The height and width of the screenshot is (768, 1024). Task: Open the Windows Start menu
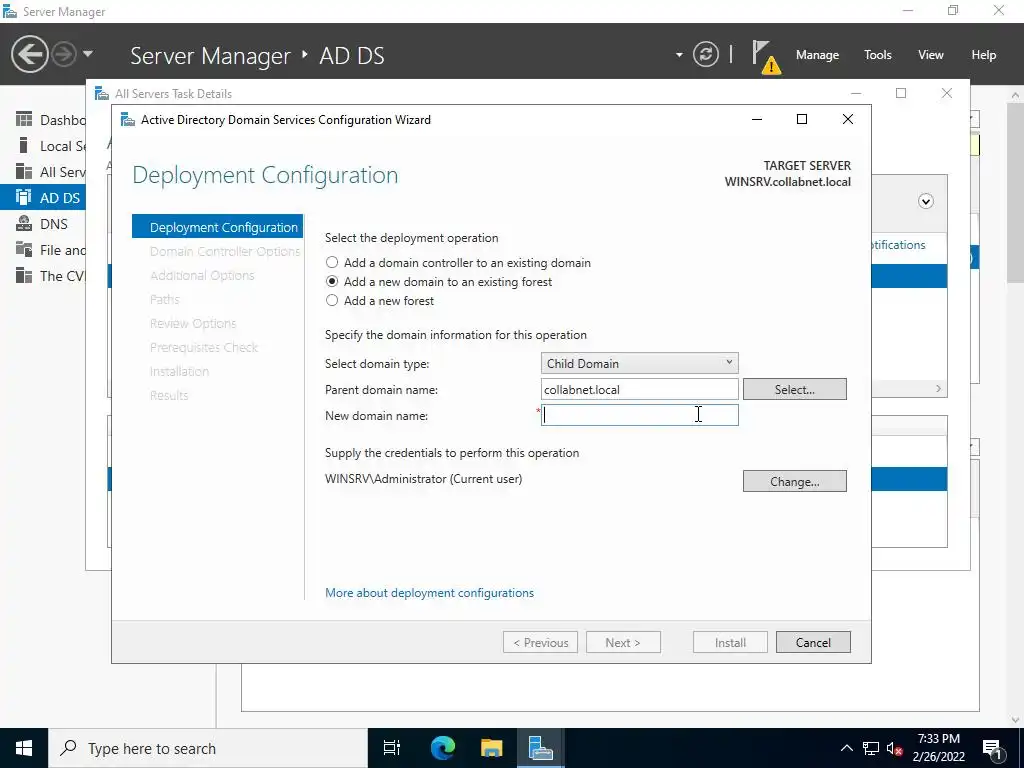(24, 748)
